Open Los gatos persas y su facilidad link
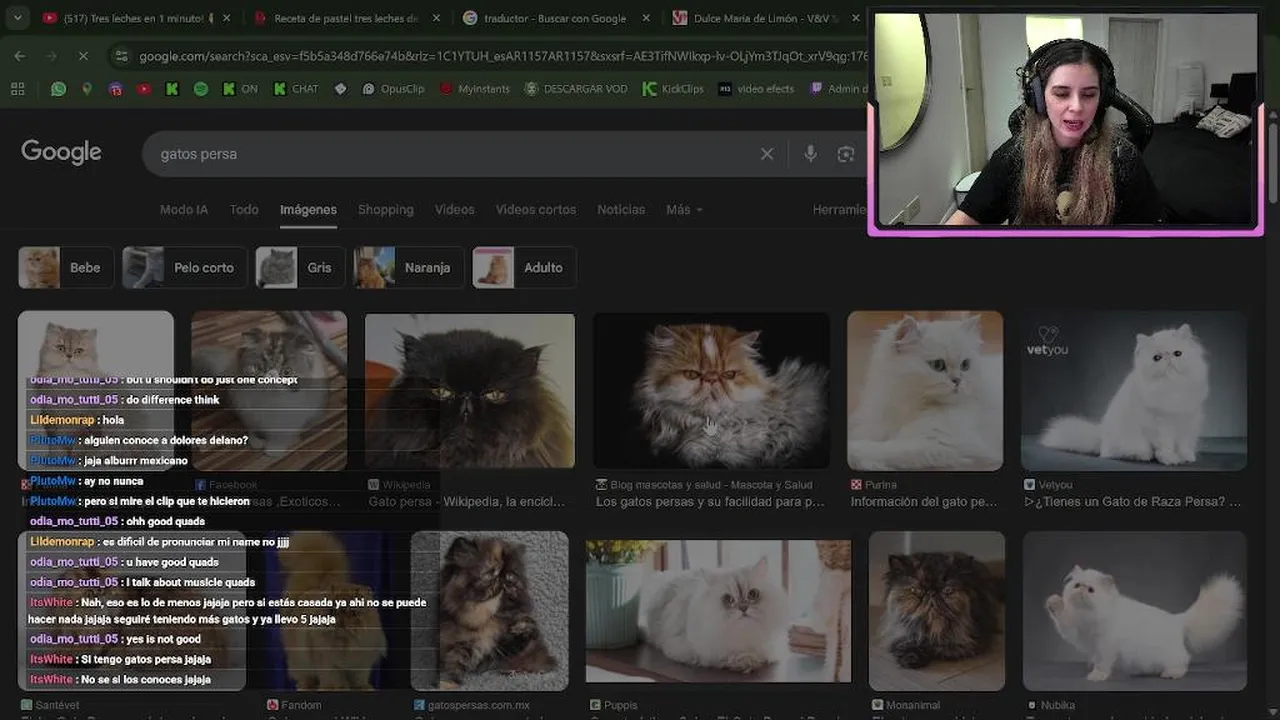The height and width of the screenshot is (720, 1280). 710,502
